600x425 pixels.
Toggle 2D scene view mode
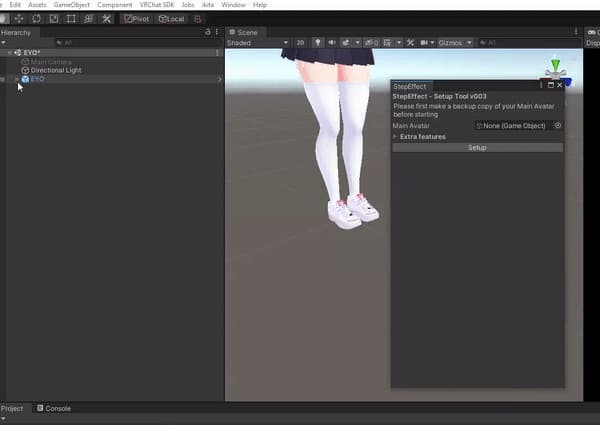tap(300, 43)
